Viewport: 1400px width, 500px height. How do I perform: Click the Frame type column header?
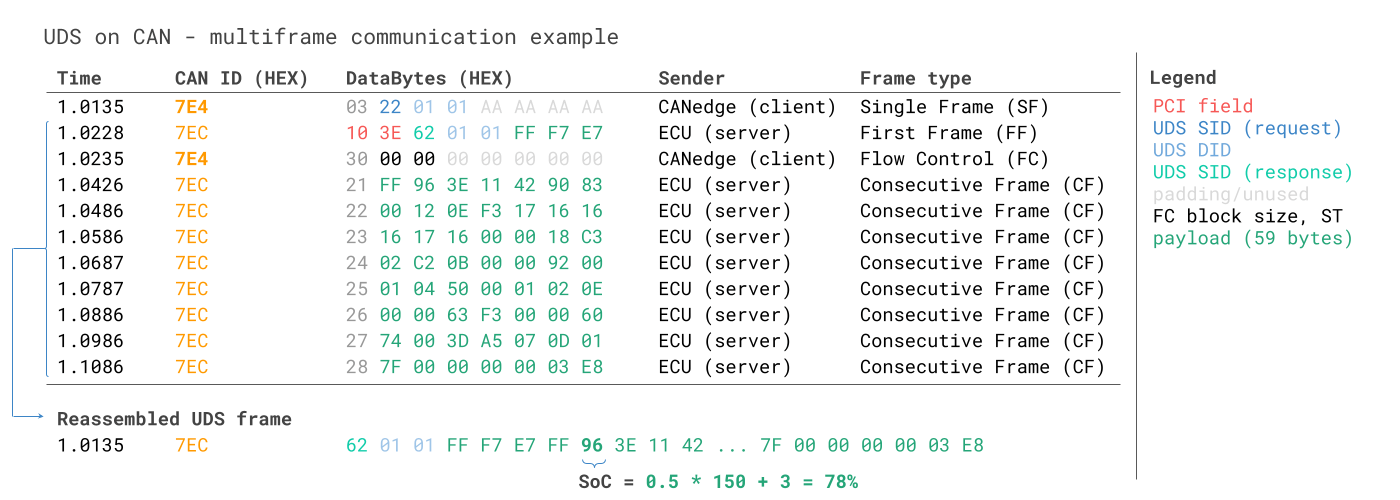coord(915,78)
